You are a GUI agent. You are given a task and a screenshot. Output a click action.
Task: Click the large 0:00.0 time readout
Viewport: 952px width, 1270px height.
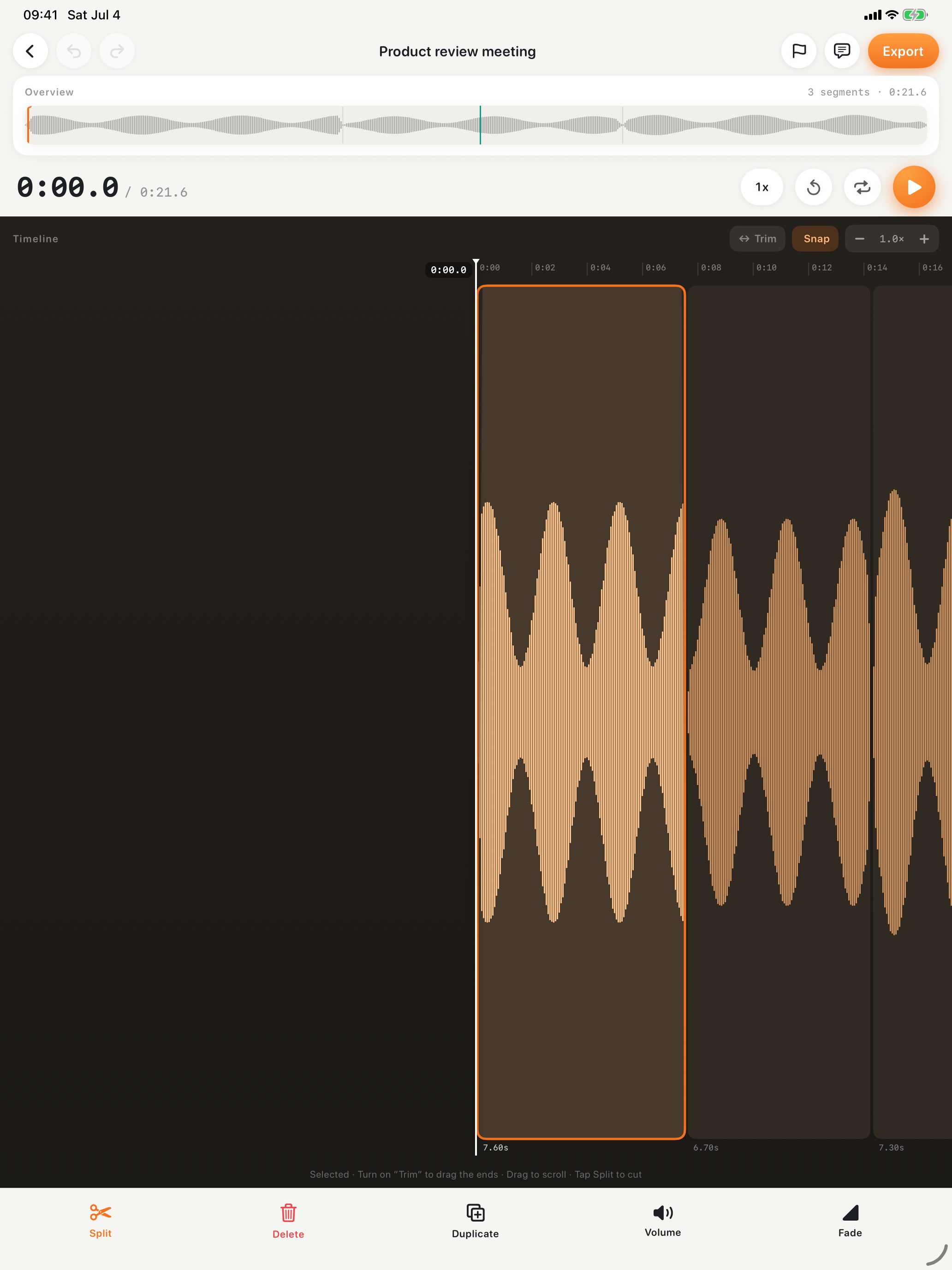(68, 187)
